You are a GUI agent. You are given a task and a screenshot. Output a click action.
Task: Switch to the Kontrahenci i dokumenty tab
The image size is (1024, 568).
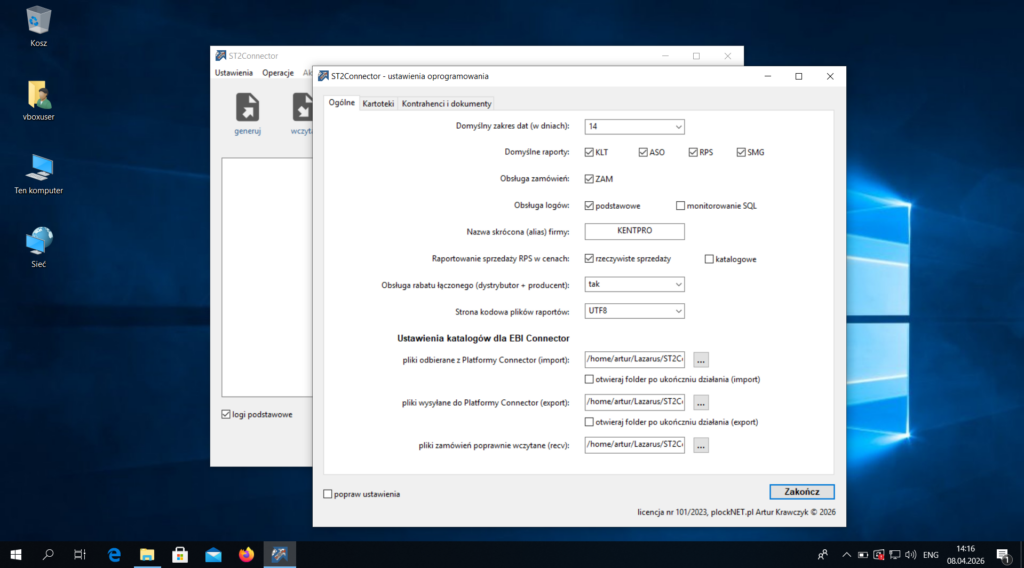point(446,104)
